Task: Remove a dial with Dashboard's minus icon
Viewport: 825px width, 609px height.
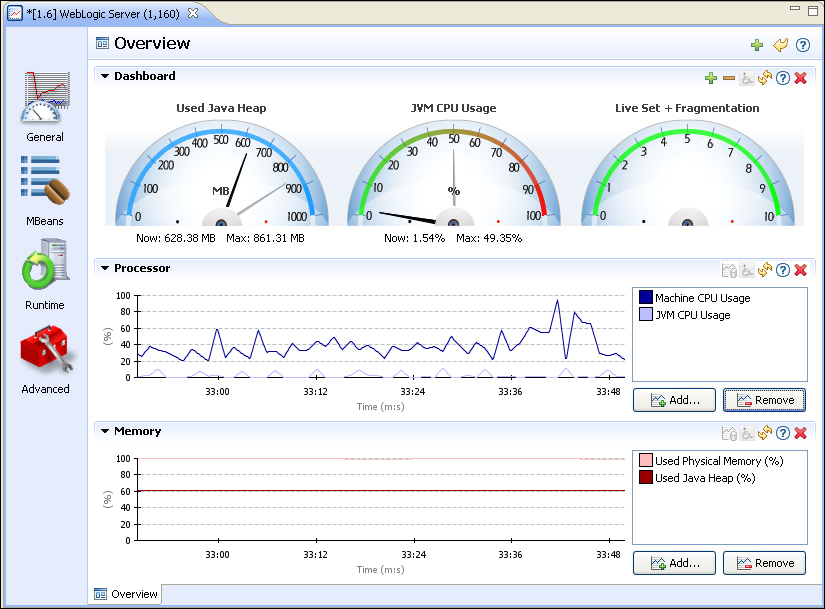Action: (729, 78)
